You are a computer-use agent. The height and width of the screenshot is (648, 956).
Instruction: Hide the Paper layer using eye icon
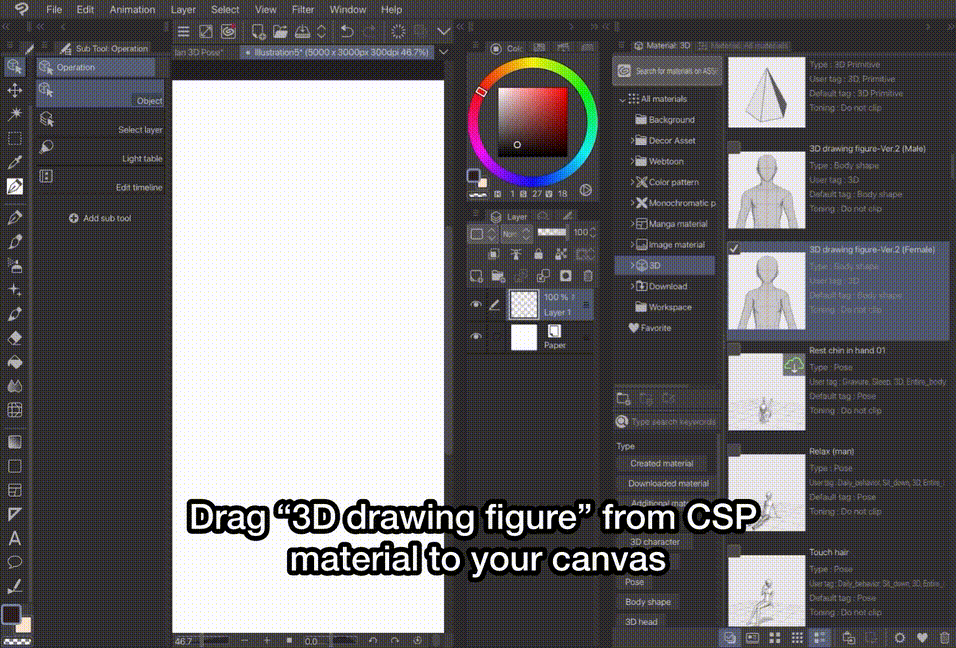476,336
